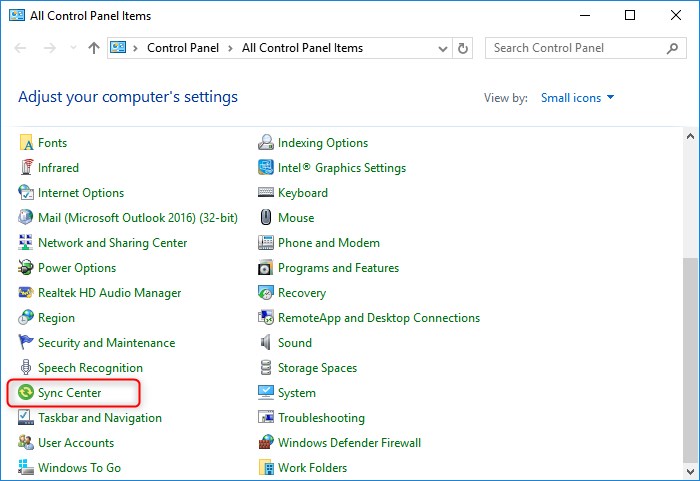Open the User Accounts link

tap(76, 443)
